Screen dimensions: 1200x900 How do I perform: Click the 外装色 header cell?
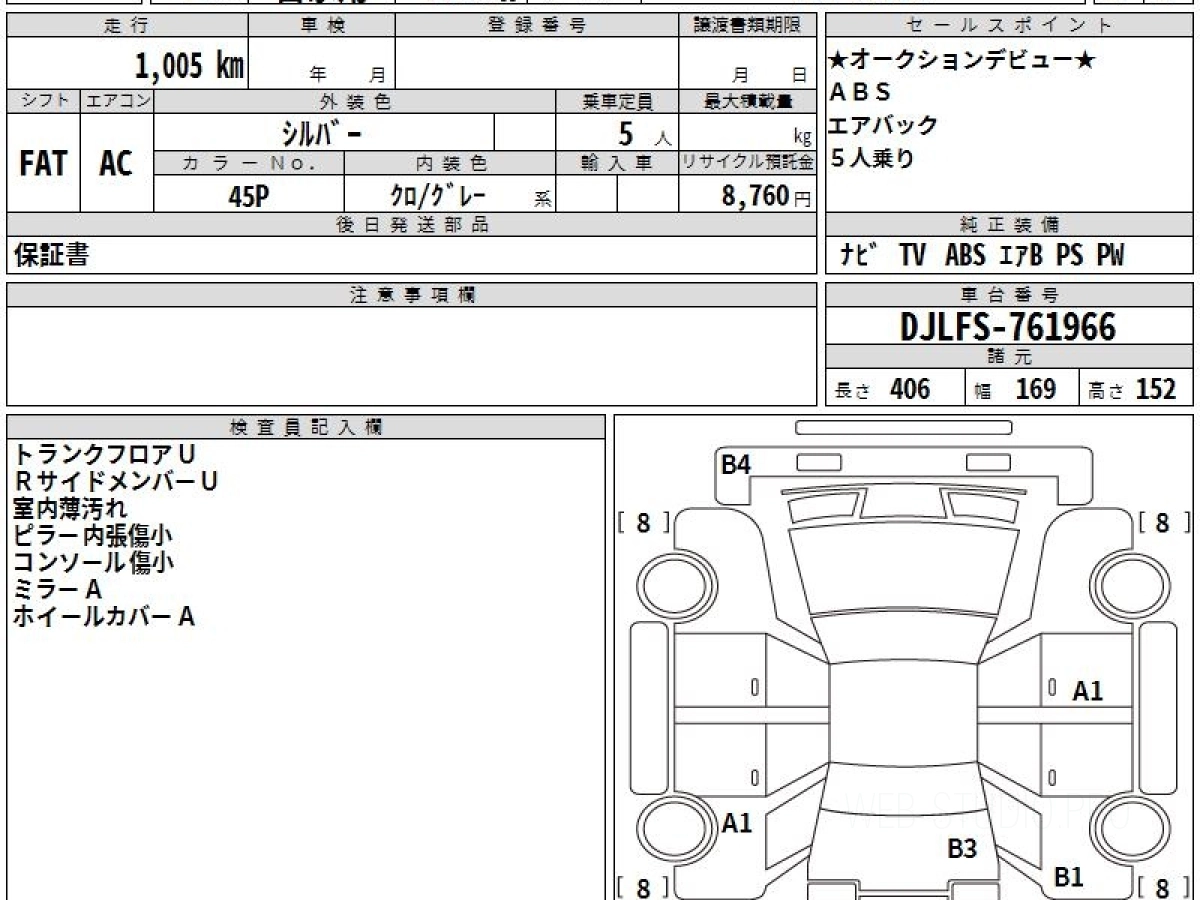pos(355,101)
